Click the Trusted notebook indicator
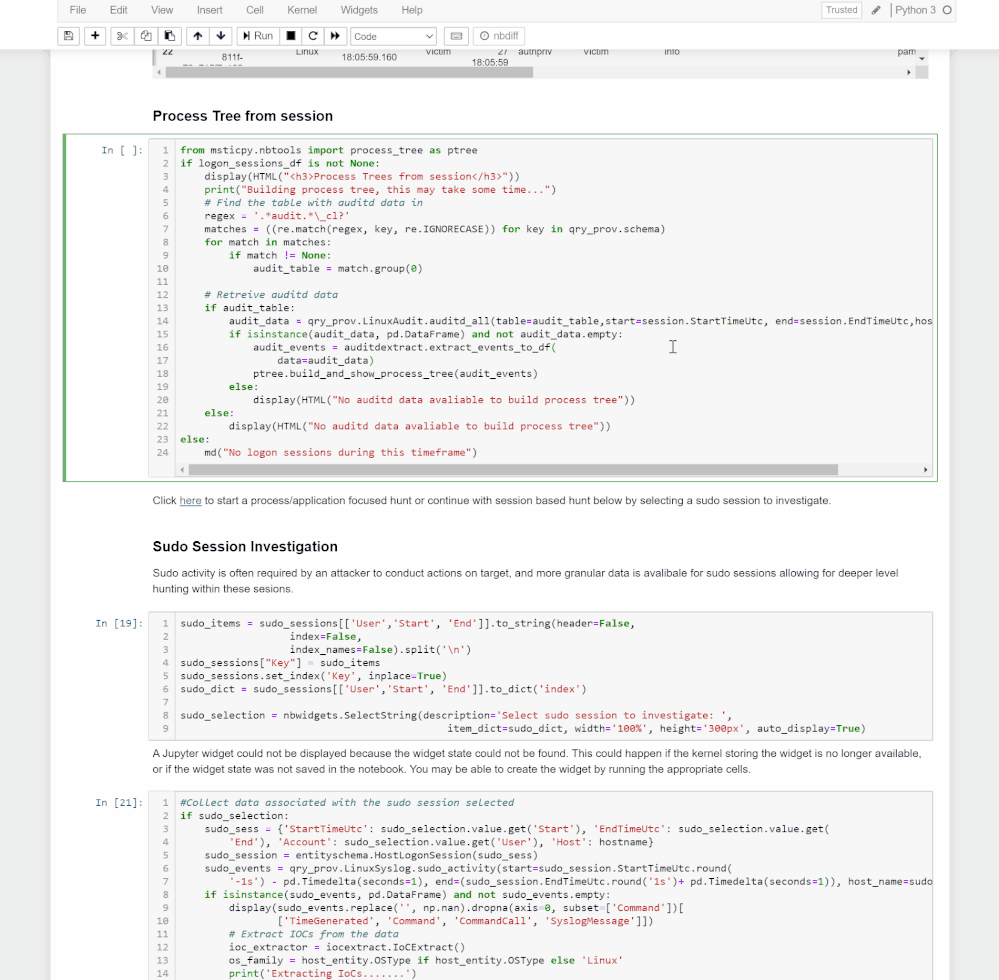Screen dimensions: 999x980 (x=842, y=10)
